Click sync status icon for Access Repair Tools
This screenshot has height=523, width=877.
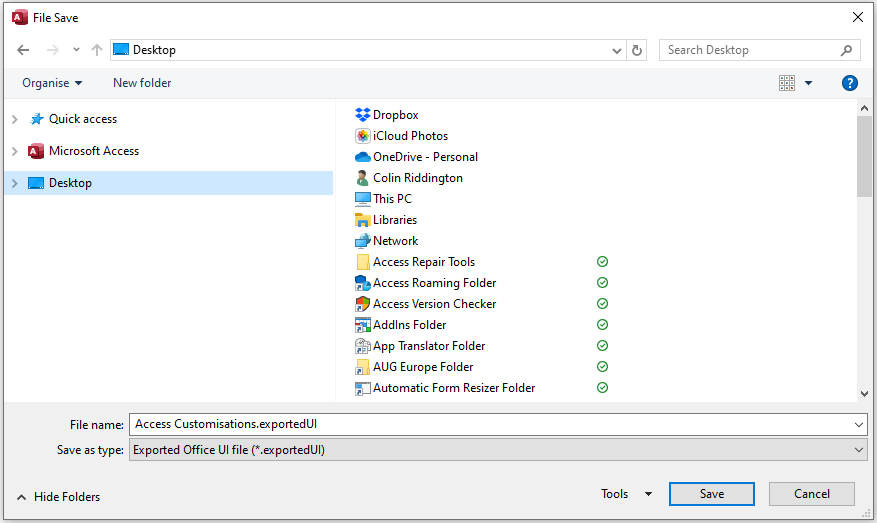[602, 262]
